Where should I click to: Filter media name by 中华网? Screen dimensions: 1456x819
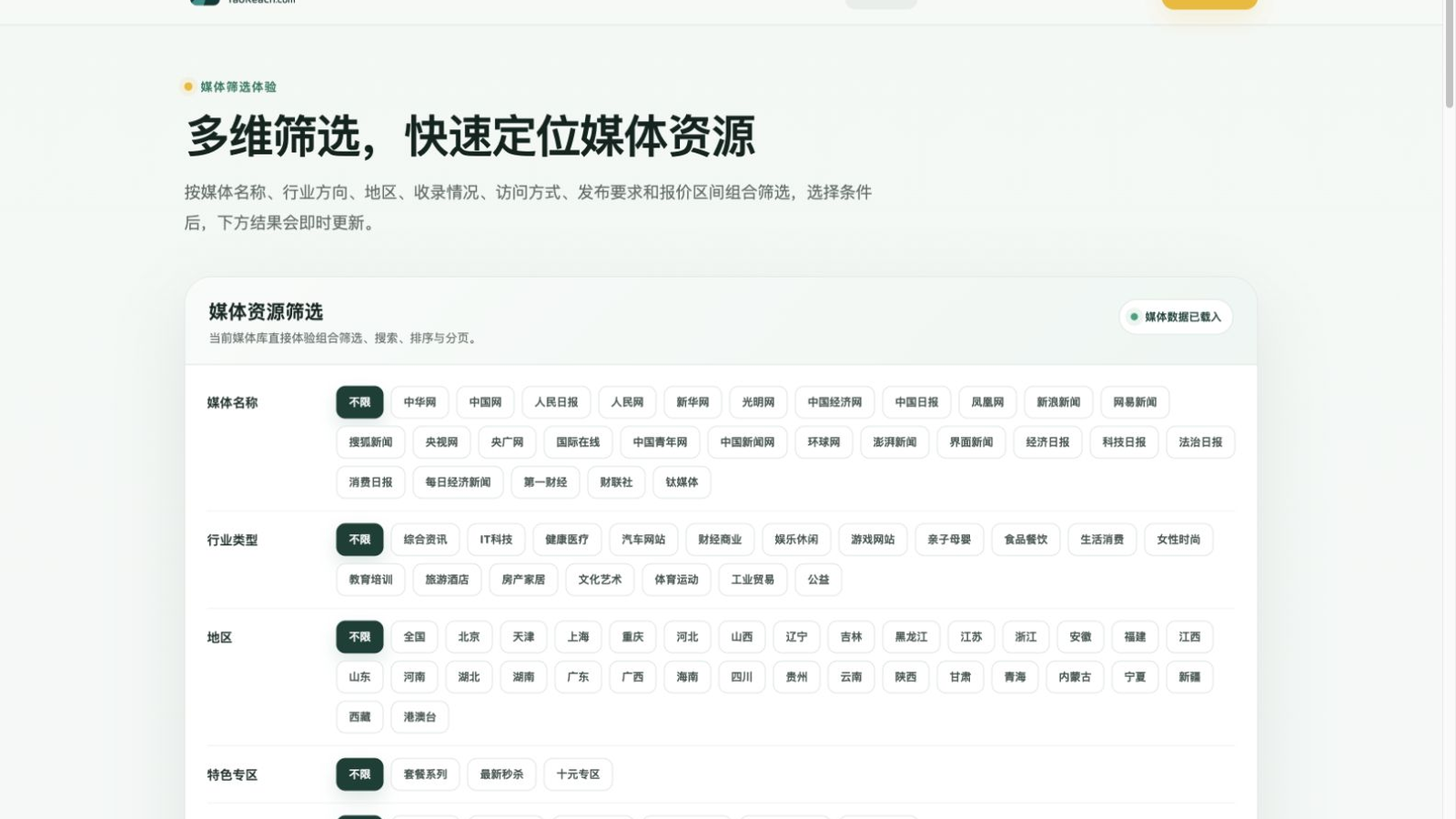(420, 402)
